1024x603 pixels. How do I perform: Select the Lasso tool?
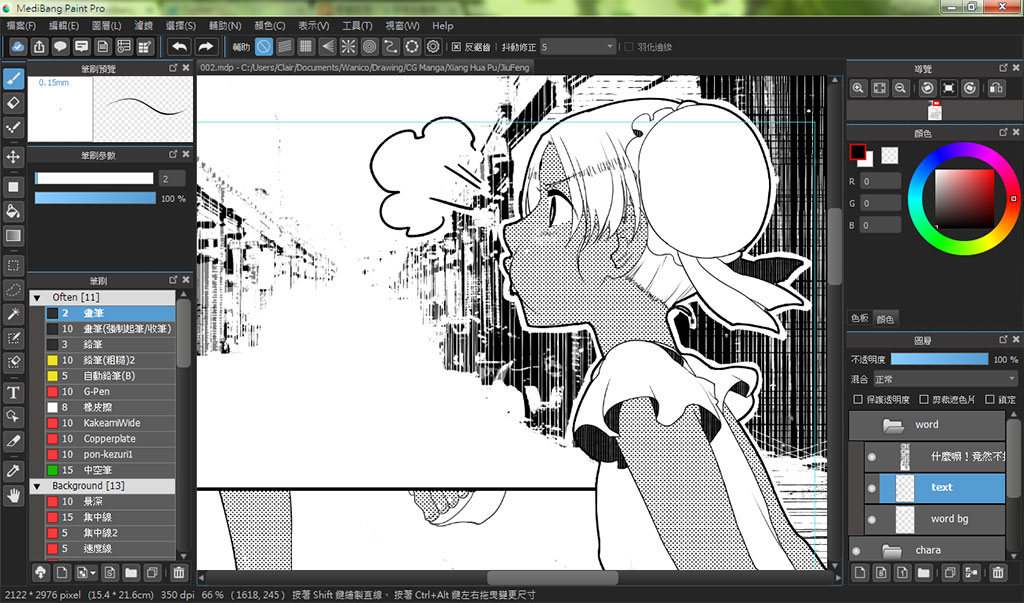pos(14,289)
